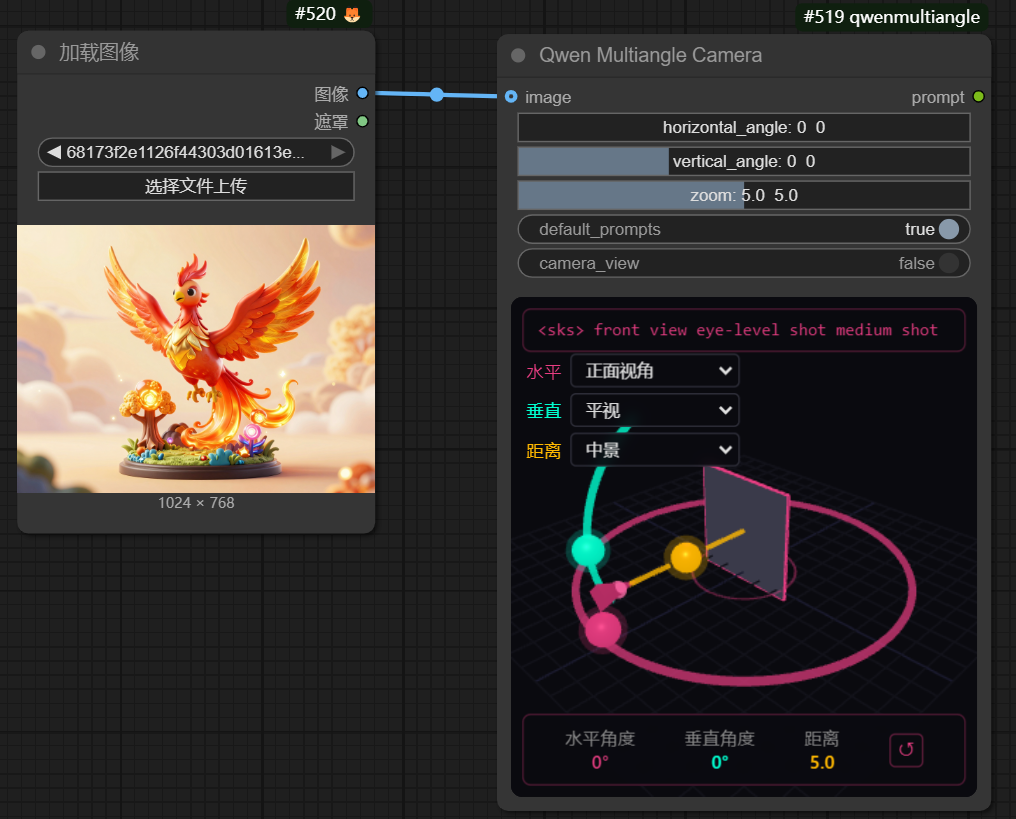Click the zoom slider

tap(743, 195)
